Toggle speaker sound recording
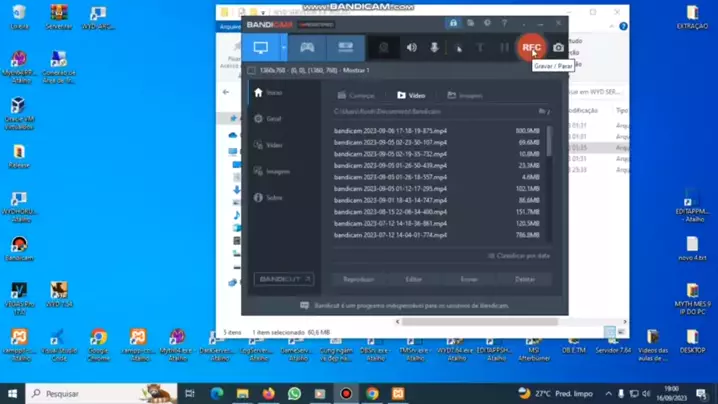Screen dimensions: 718x404 (x=411, y=47)
